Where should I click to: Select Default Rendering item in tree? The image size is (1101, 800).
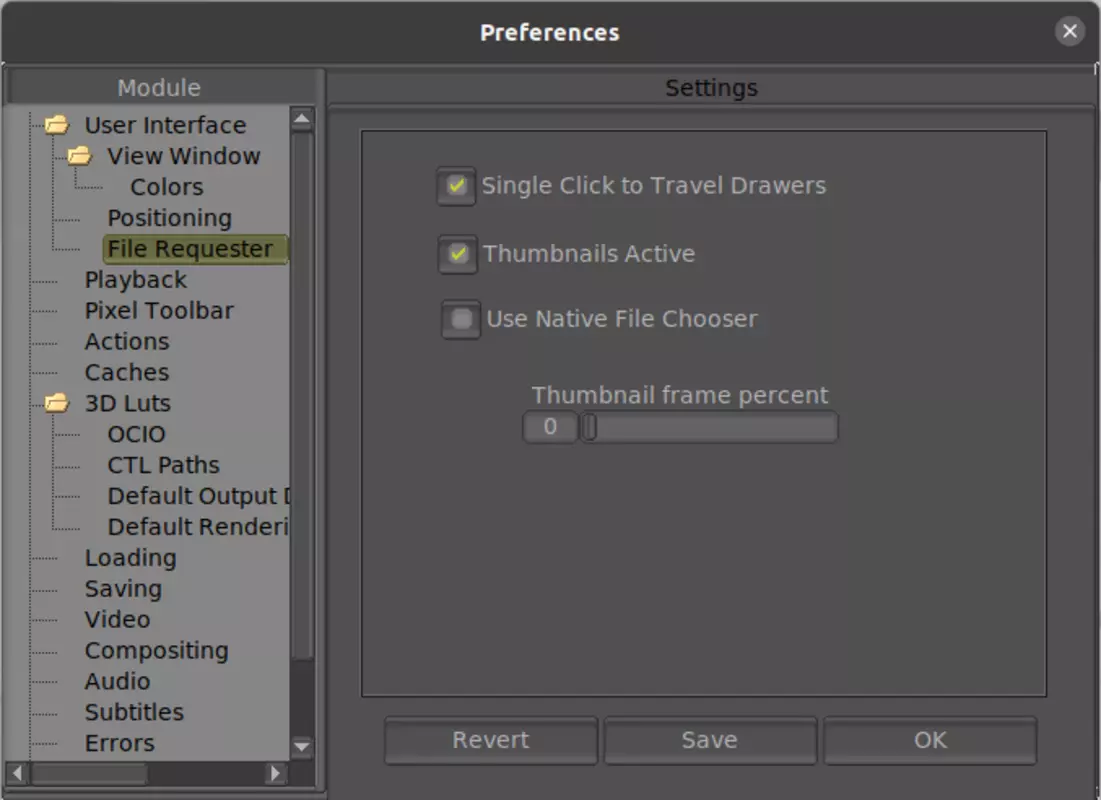point(198,527)
